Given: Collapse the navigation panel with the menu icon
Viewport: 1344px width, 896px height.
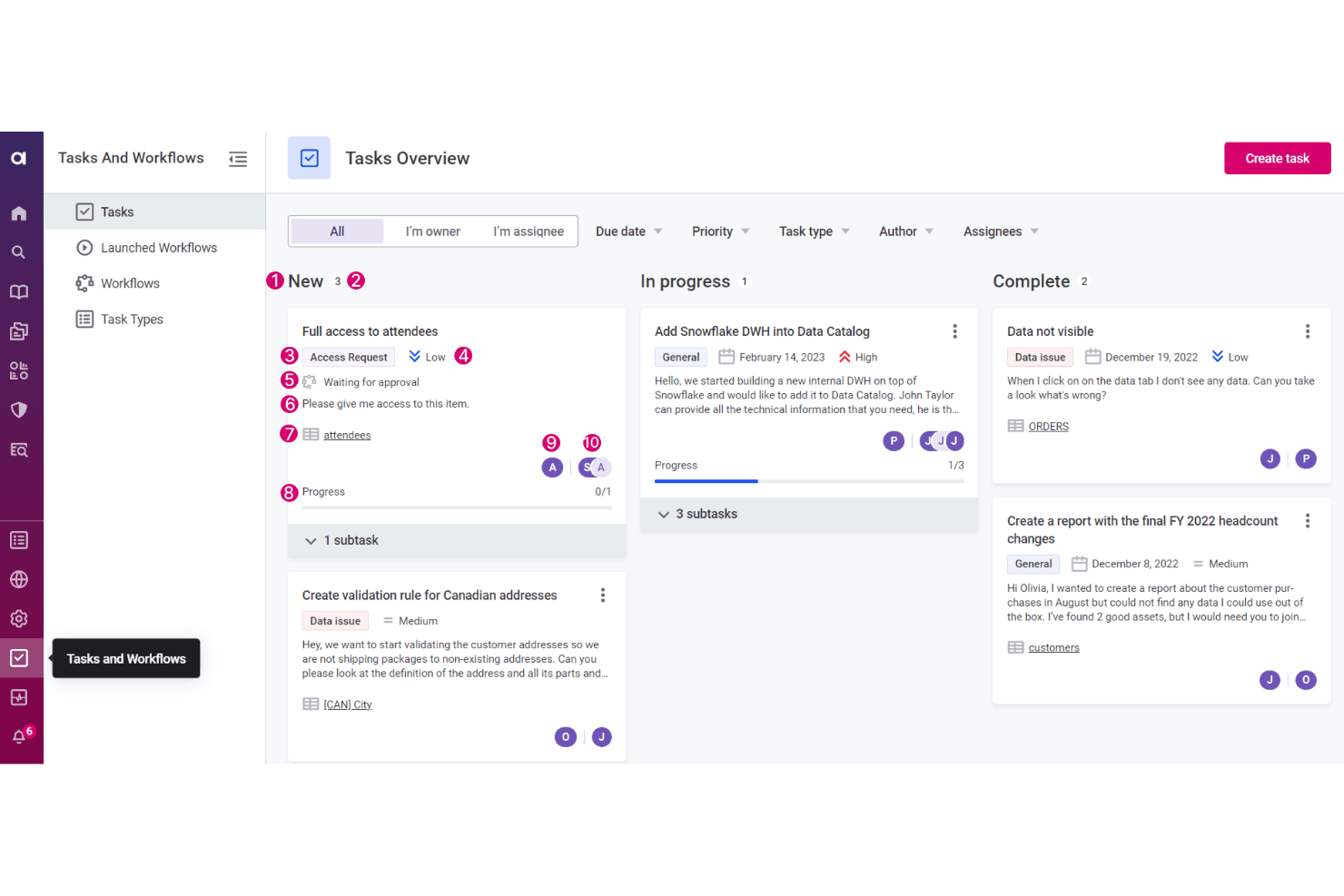Looking at the screenshot, I should 238,159.
